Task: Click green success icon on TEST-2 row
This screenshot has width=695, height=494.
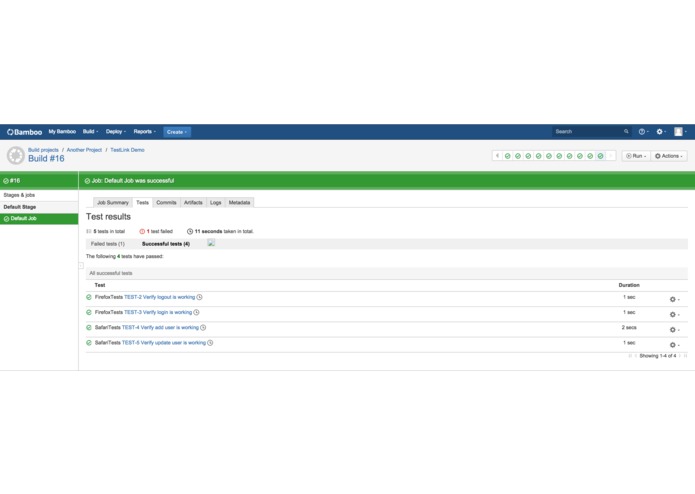Action: point(89,297)
